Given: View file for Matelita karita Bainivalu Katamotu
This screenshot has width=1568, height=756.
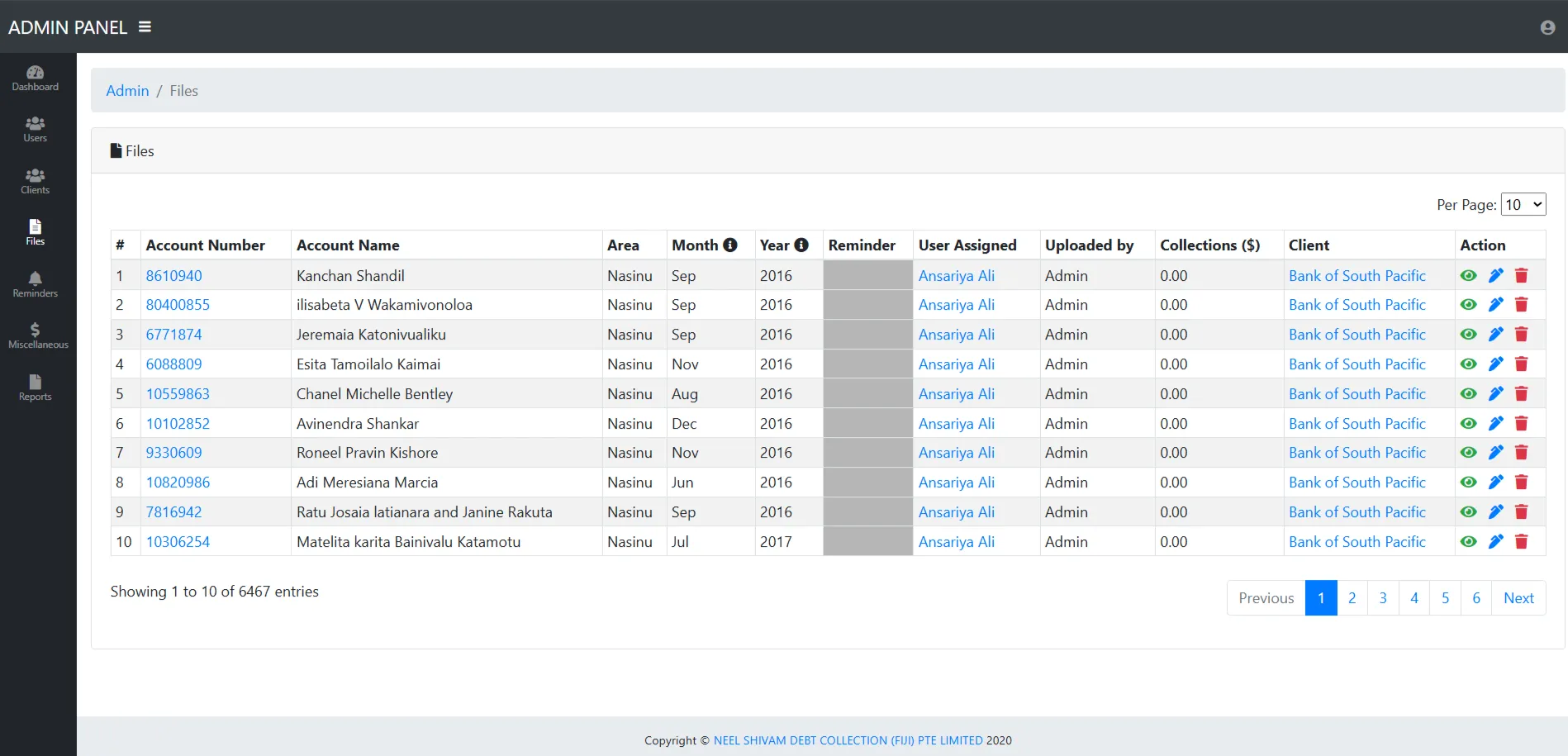Looking at the screenshot, I should click(1468, 542).
